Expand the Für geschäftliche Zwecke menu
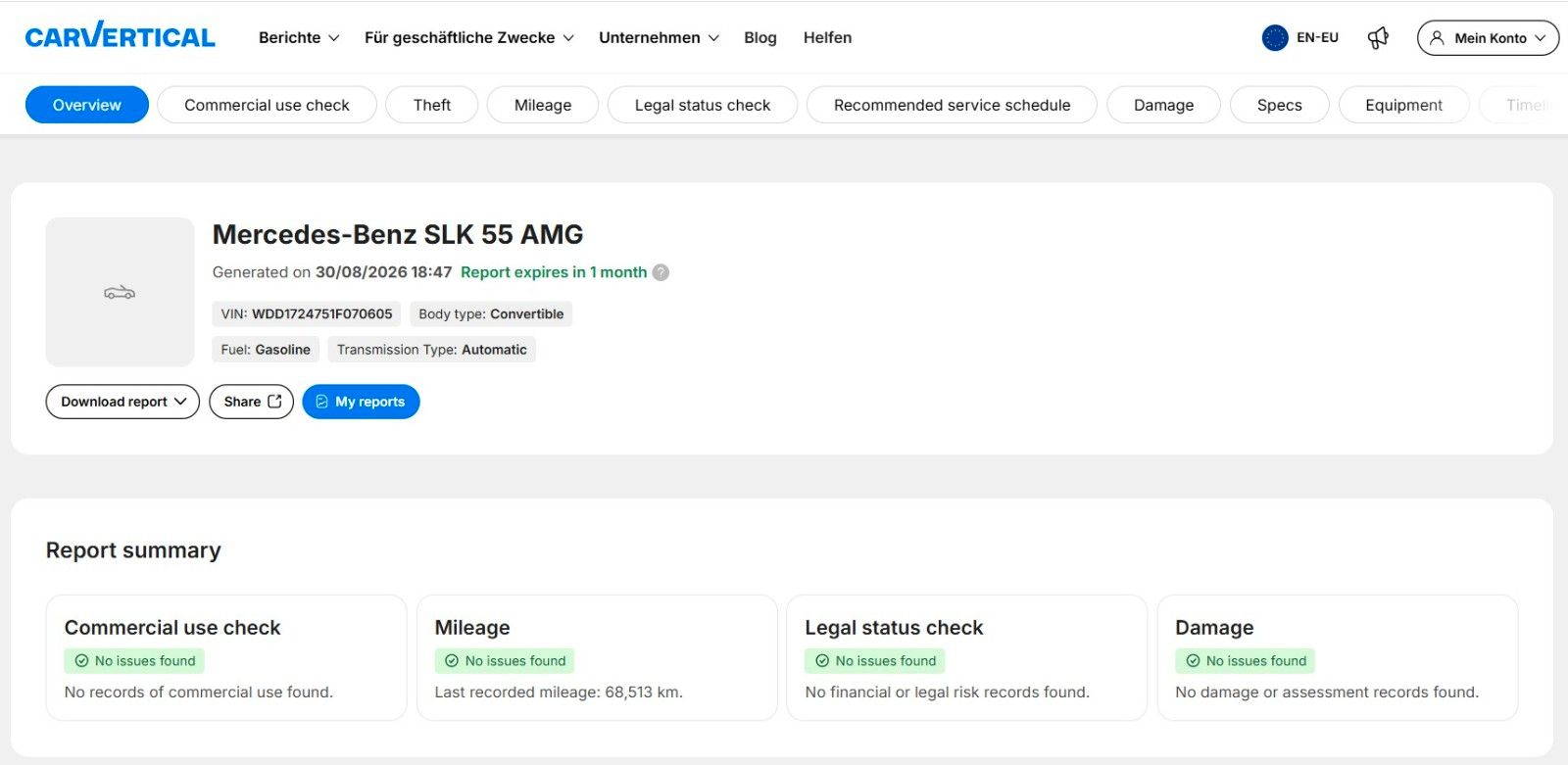This screenshot has width=1568, height=765. [x=469, y=37]
